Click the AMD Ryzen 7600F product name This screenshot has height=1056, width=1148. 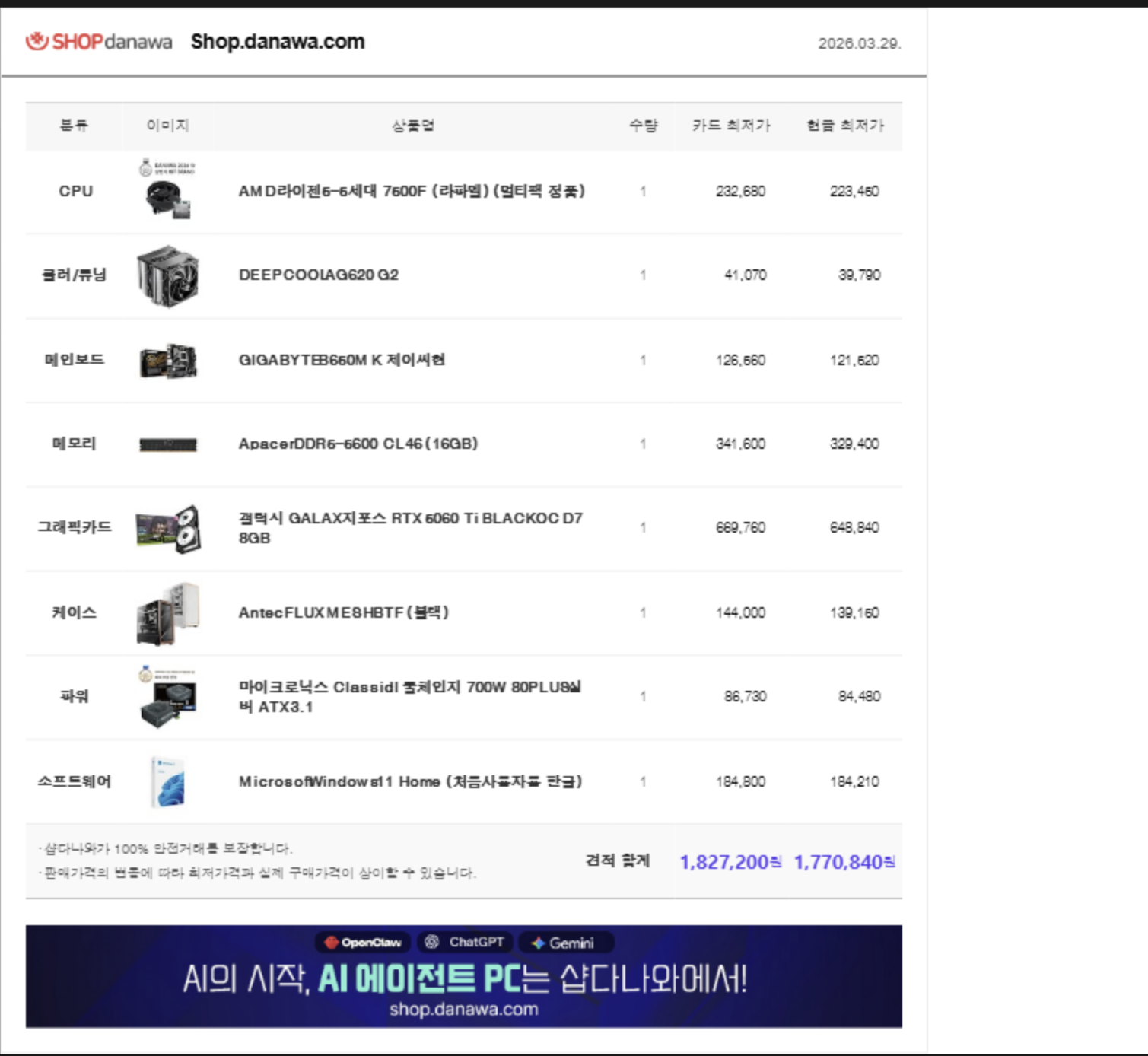click(x=412, y=191)
